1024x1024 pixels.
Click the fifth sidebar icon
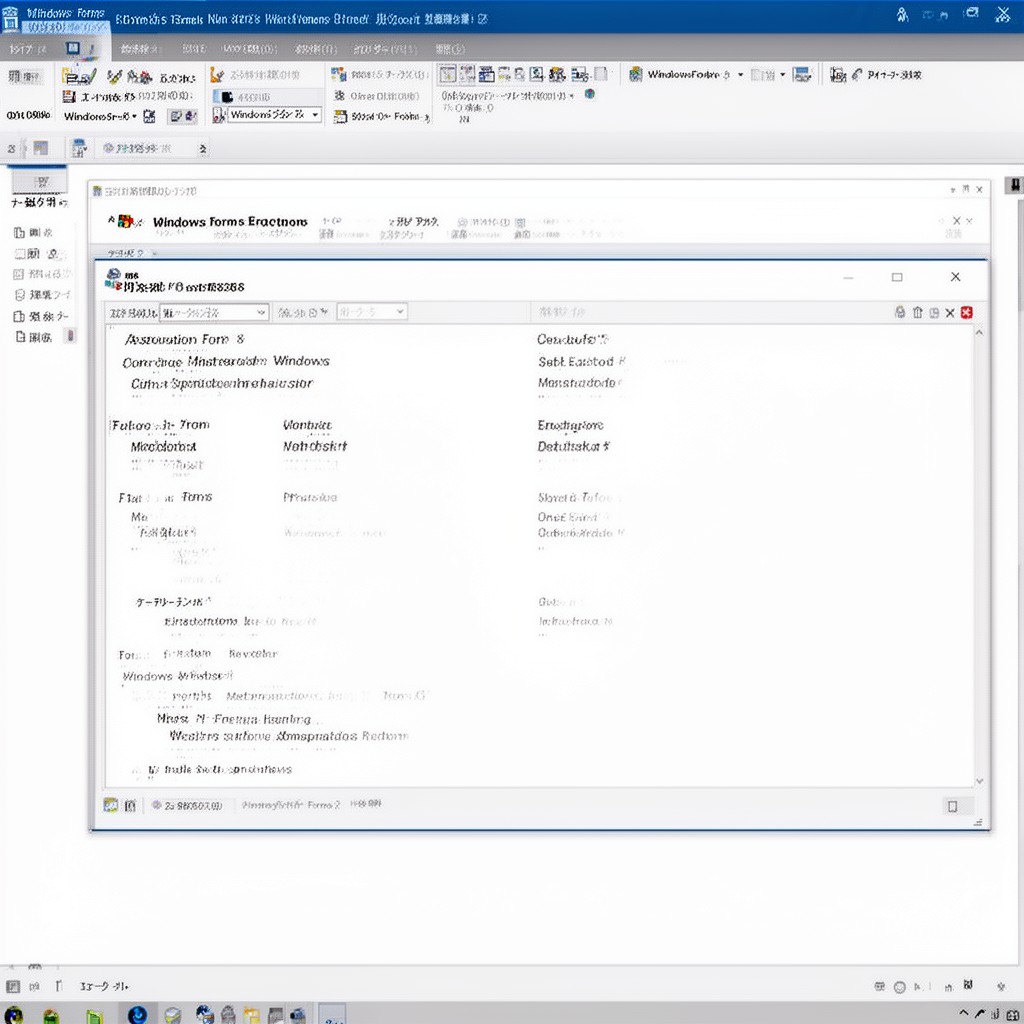tap(19, 316)
